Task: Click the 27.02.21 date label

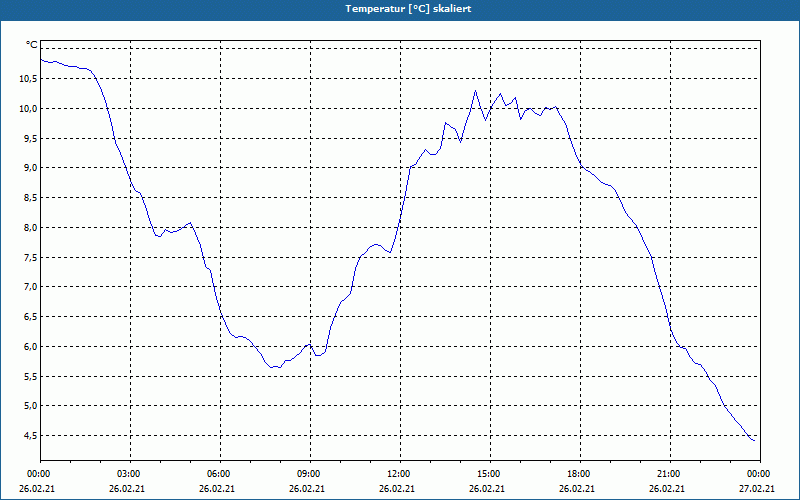Action: 757,489
